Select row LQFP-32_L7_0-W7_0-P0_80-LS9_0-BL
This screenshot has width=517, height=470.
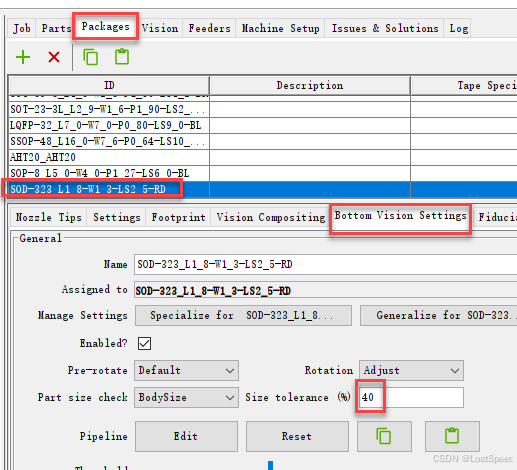coord(263,125)
